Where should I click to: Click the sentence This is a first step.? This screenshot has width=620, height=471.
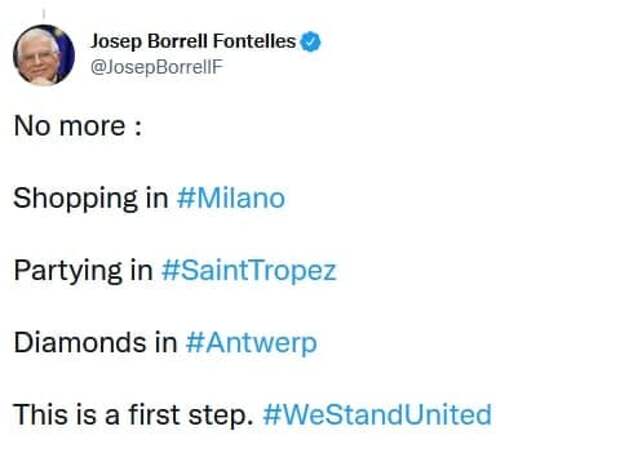133,415
